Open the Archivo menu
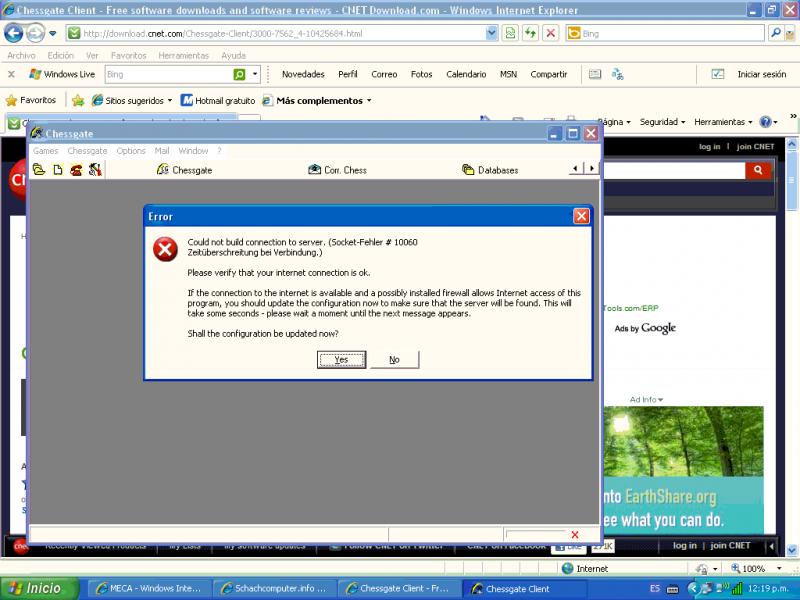800x600 pixels. coord(21,55)
